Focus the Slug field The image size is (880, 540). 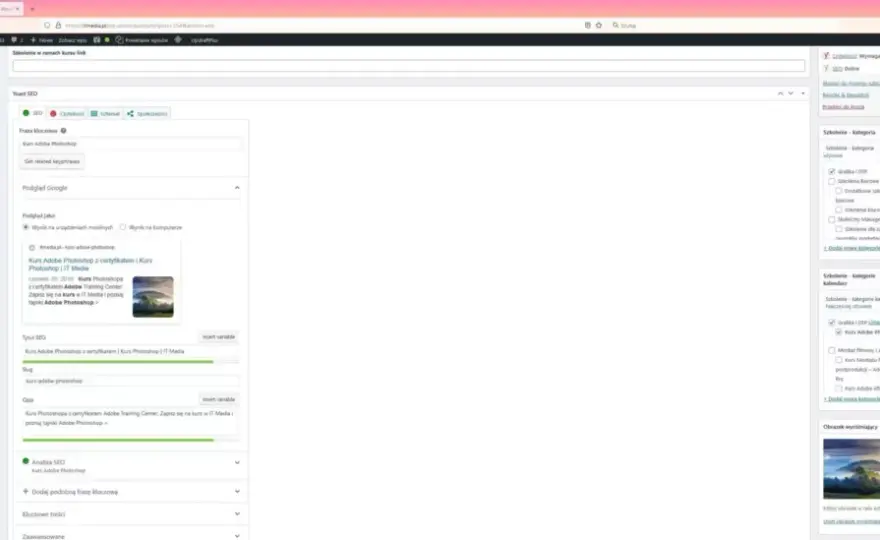pyautogui.click(x=131, y=381)
